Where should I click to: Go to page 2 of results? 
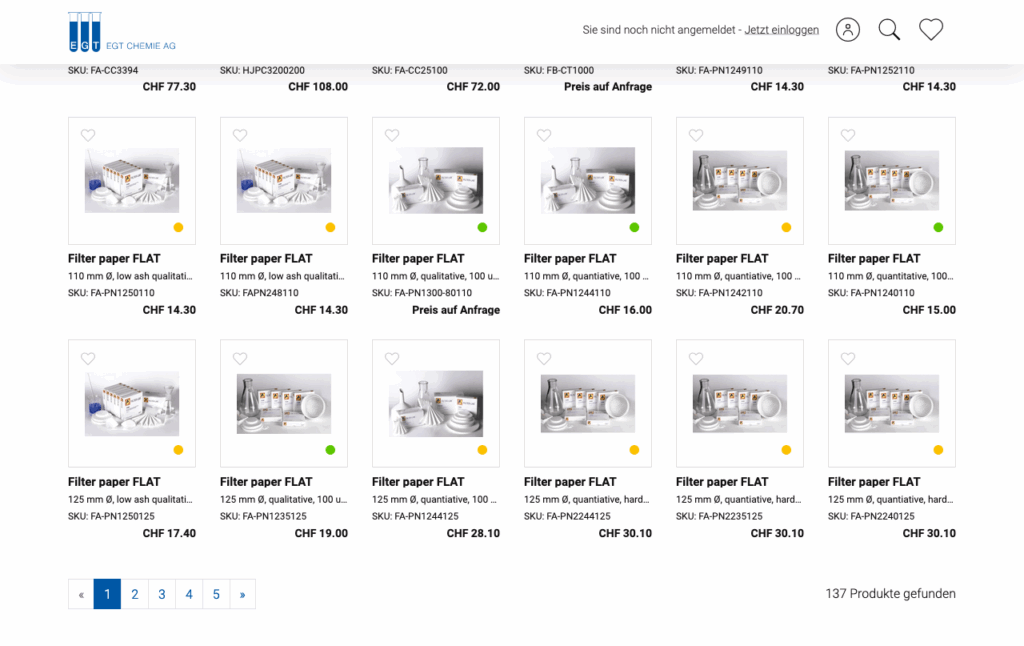click(134, 594)
